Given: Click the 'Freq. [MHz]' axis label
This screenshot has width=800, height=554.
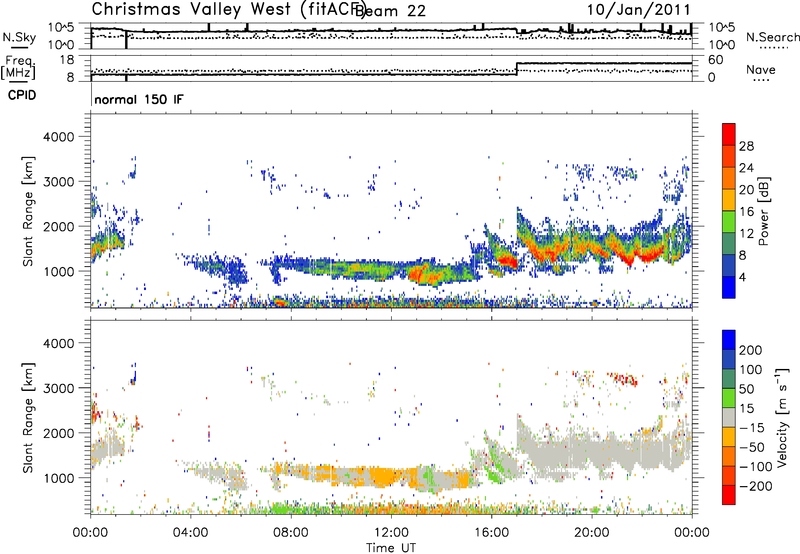Looking at the screenshot, I should click(x=19, y=68).
